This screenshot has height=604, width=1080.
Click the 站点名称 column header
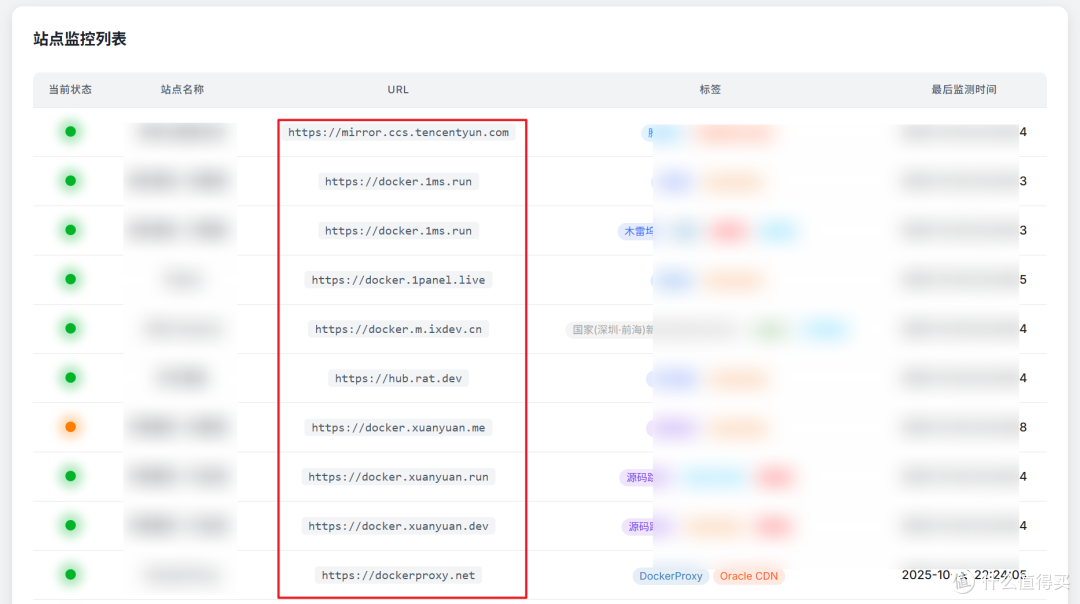182,90
